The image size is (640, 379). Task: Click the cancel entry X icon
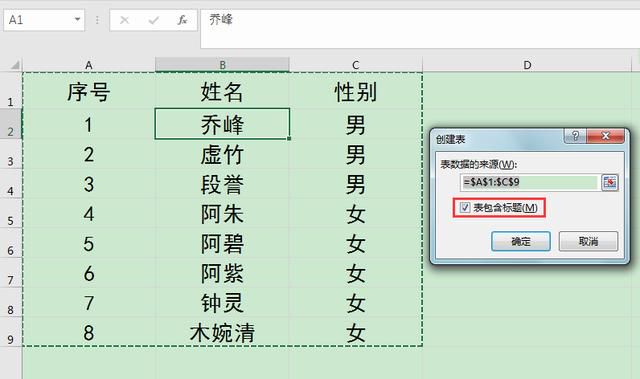tap(124, 20)
